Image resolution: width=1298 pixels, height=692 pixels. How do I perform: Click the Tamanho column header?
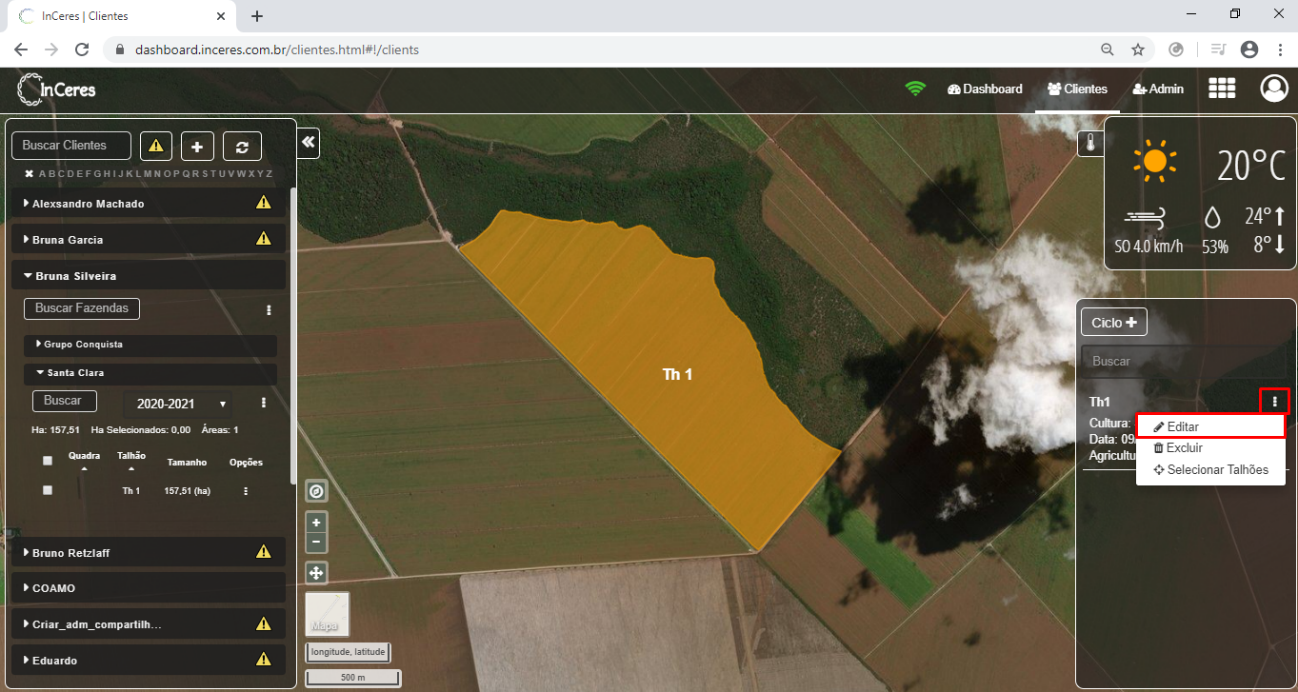pos(187,462)
